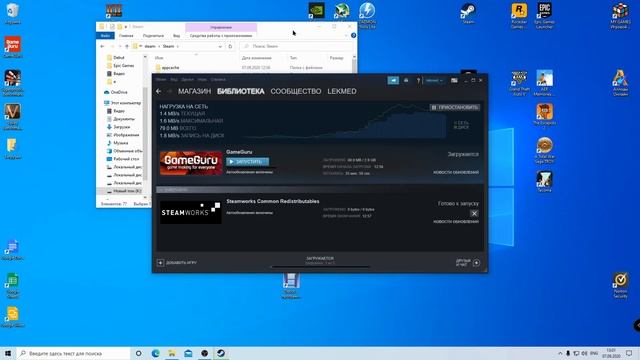This screenshot has height=360, width=640.
Task: Pause downloads with ПРИОСТАНОВИТЬ button
Action: click(455, 107)
